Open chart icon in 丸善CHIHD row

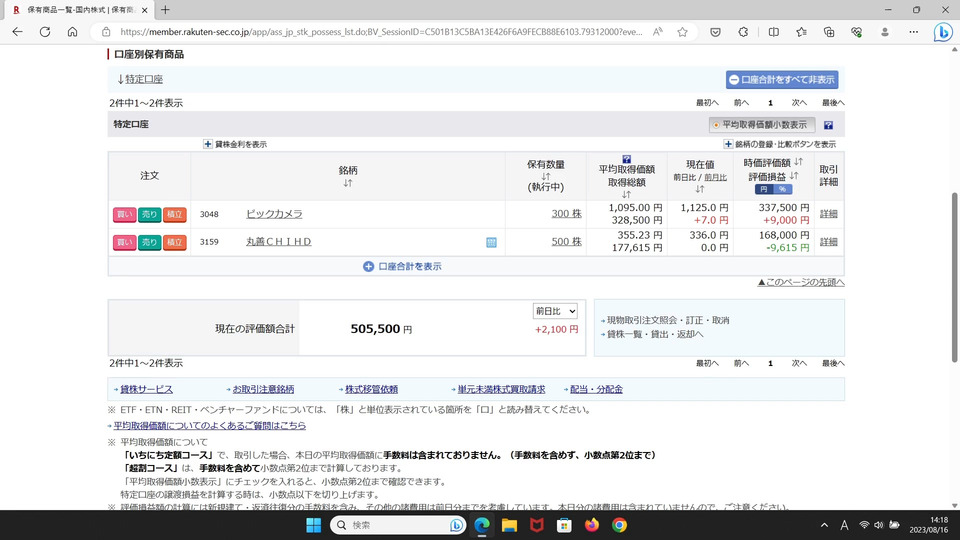pos(491,242)
